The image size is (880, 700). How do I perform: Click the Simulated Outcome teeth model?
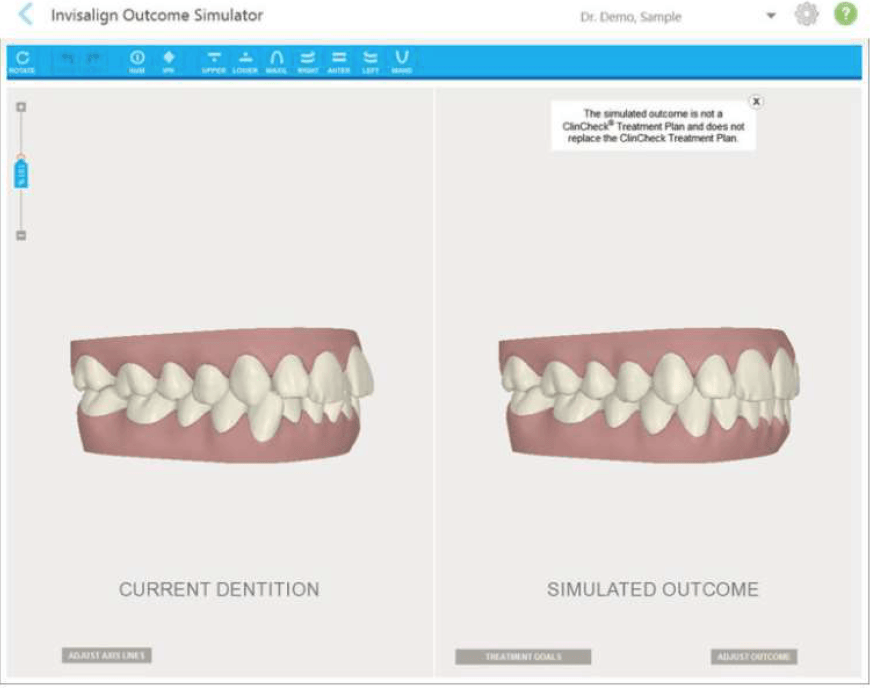pos(650,395)
